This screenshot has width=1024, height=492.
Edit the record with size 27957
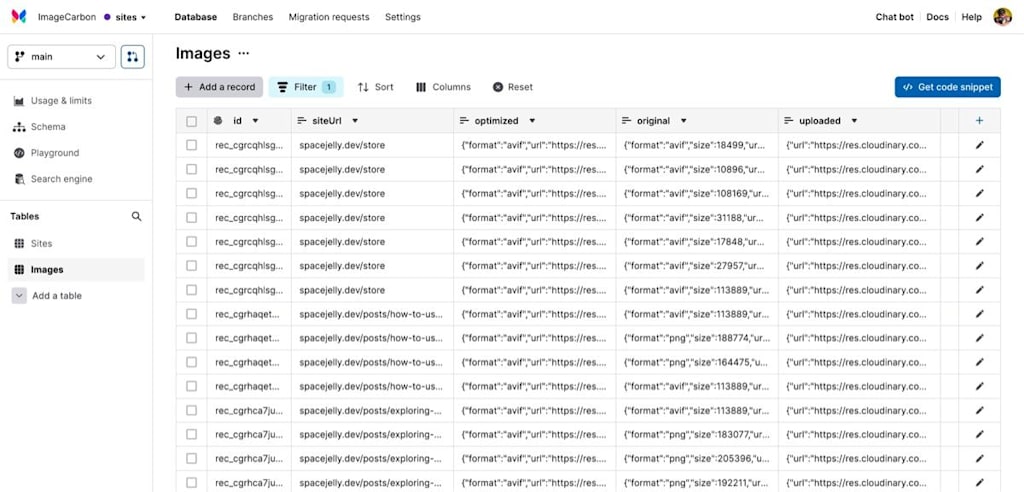[x=979, y=266]
